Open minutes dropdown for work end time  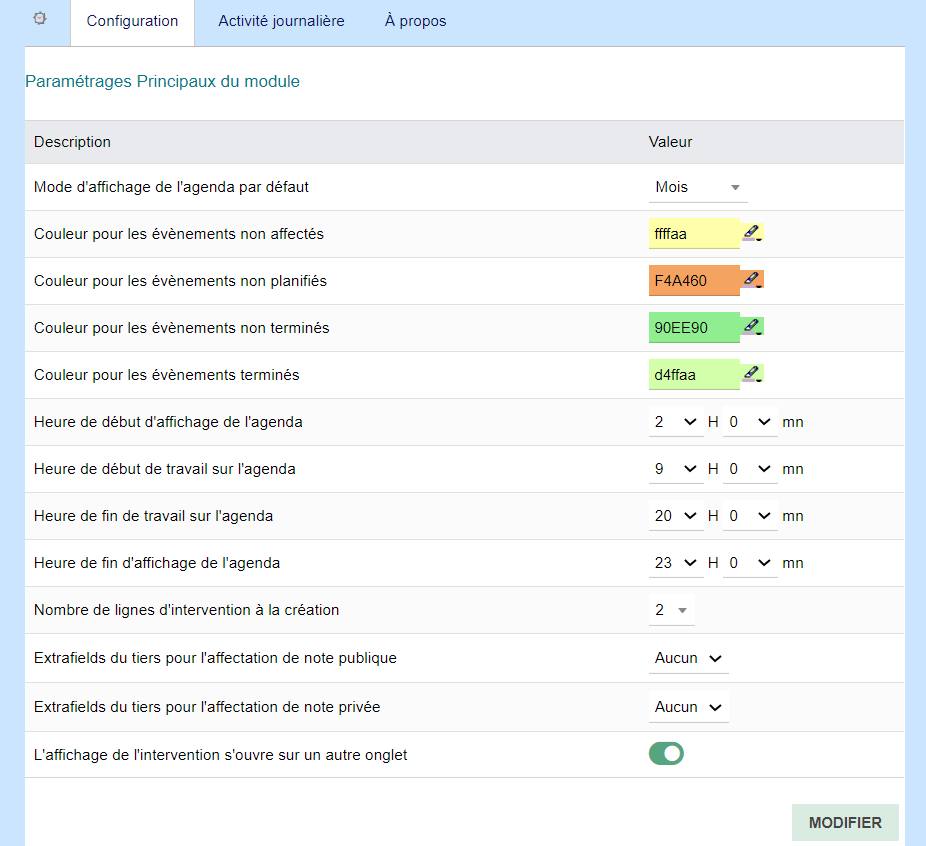point(750,516)
